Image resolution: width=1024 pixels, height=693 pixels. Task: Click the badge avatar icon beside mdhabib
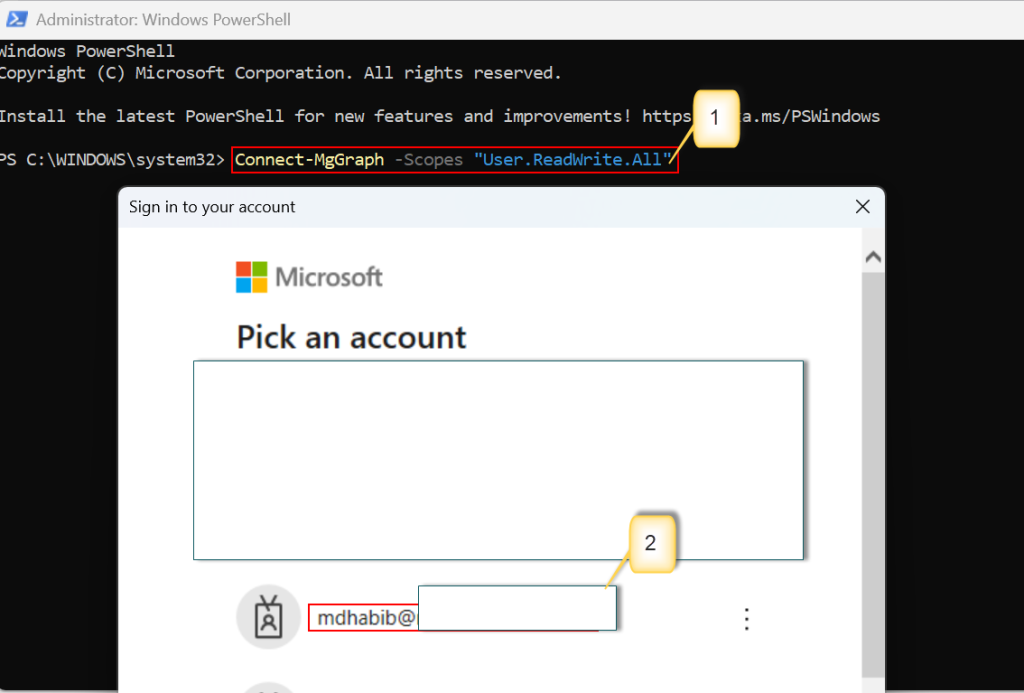click(268, 617)
